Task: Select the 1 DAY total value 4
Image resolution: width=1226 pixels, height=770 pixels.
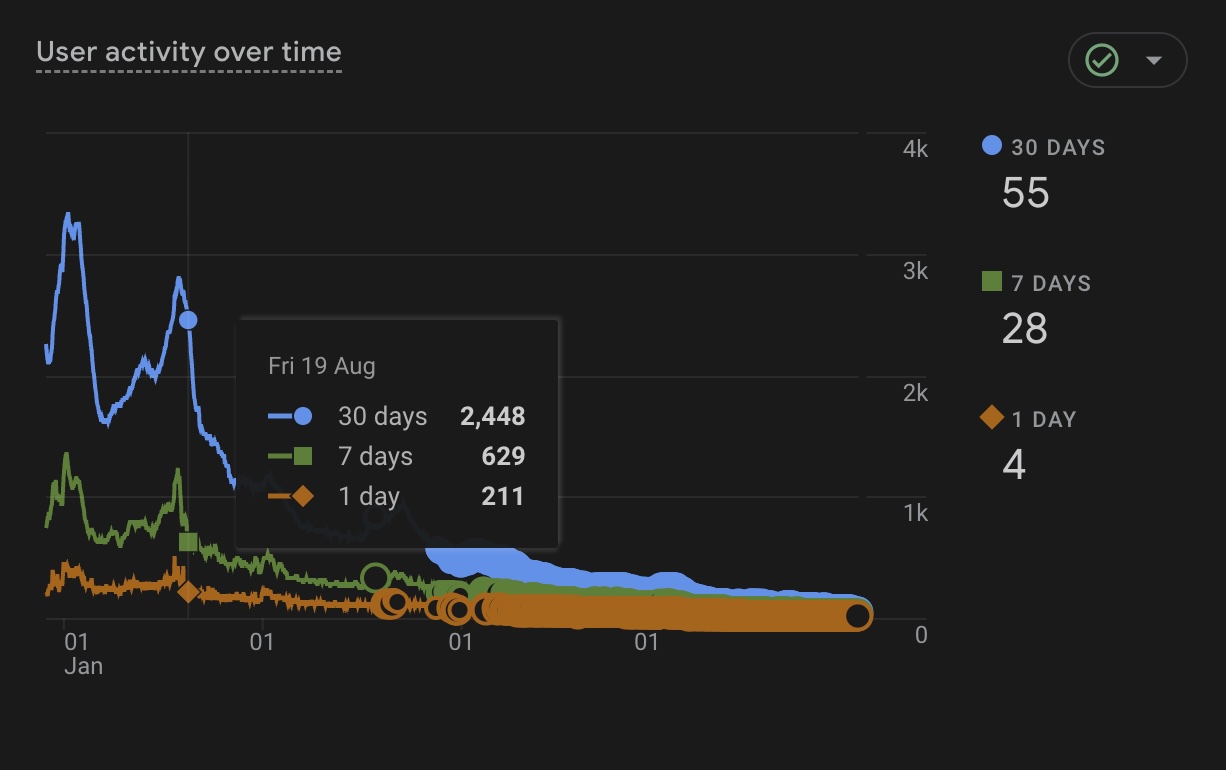Action: coord(1014,464)
